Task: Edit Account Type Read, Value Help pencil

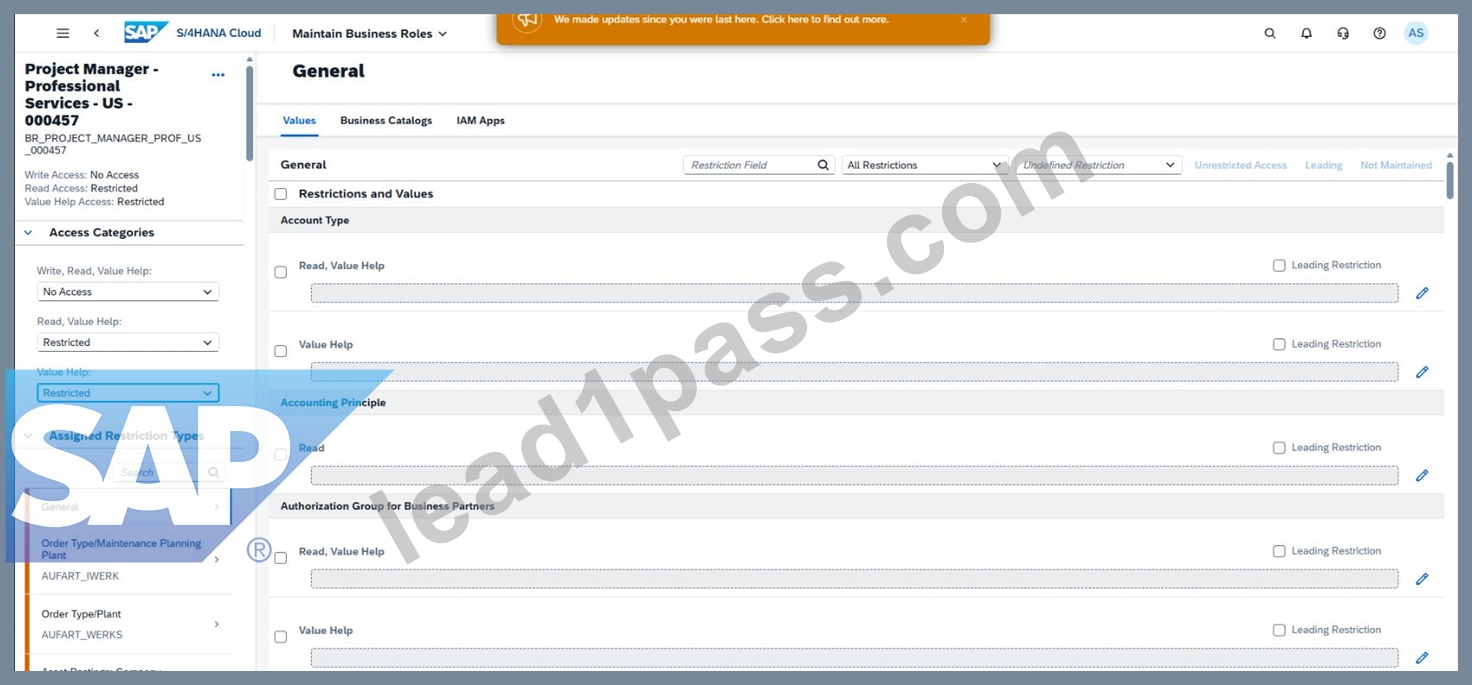Action: click(1422, 293)
